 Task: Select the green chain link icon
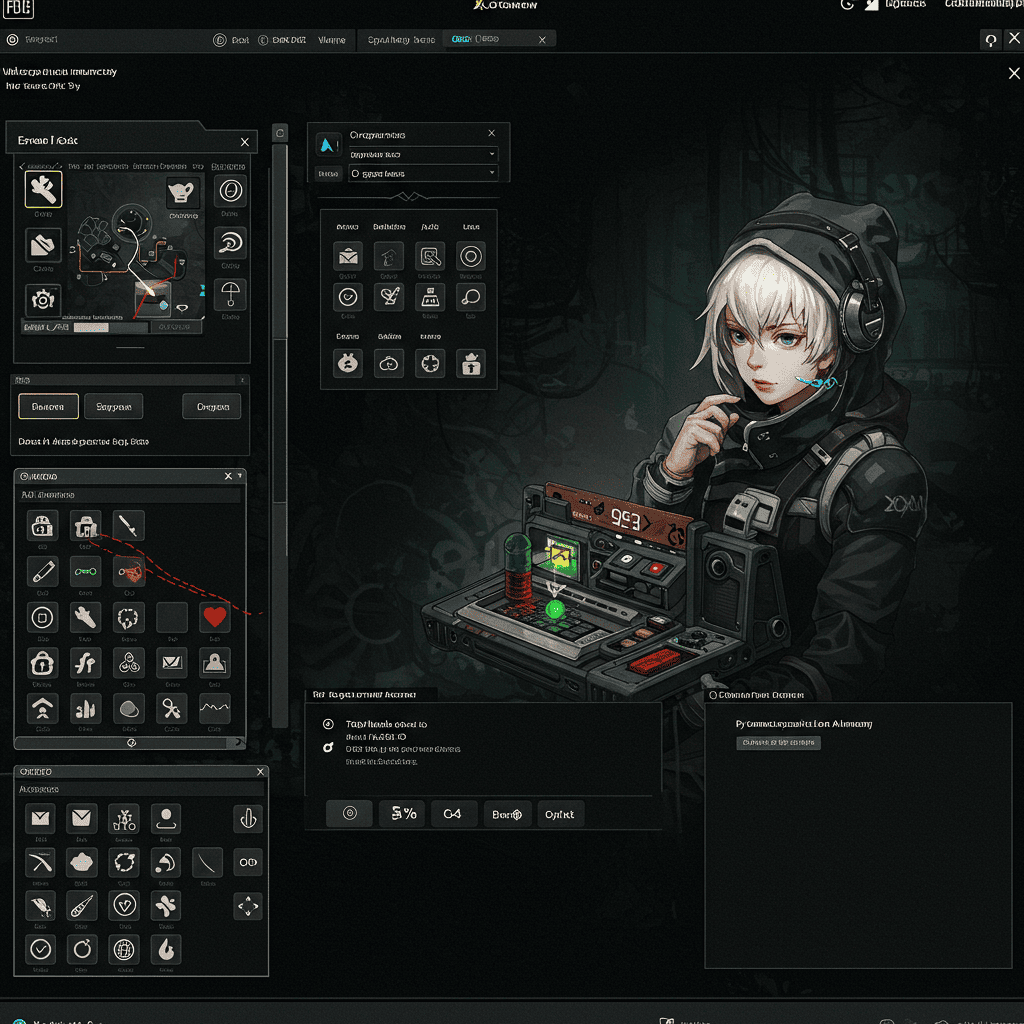86,571
